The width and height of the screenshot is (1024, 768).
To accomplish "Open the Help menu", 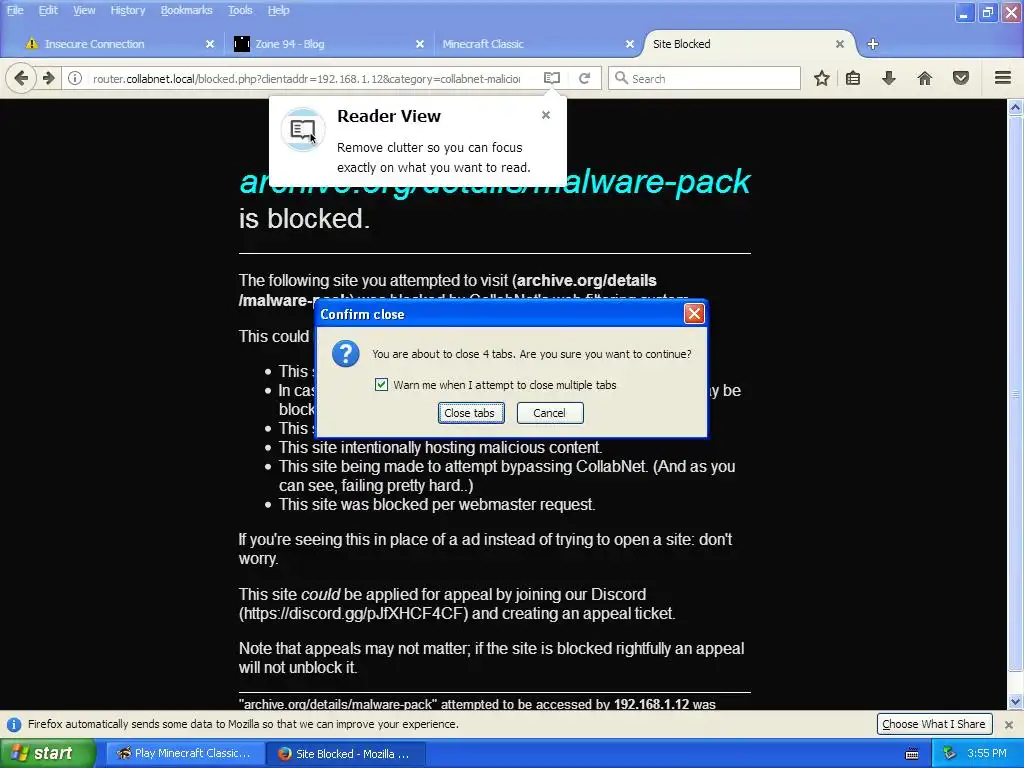I will pyautogui.click(x=278, y=10).
